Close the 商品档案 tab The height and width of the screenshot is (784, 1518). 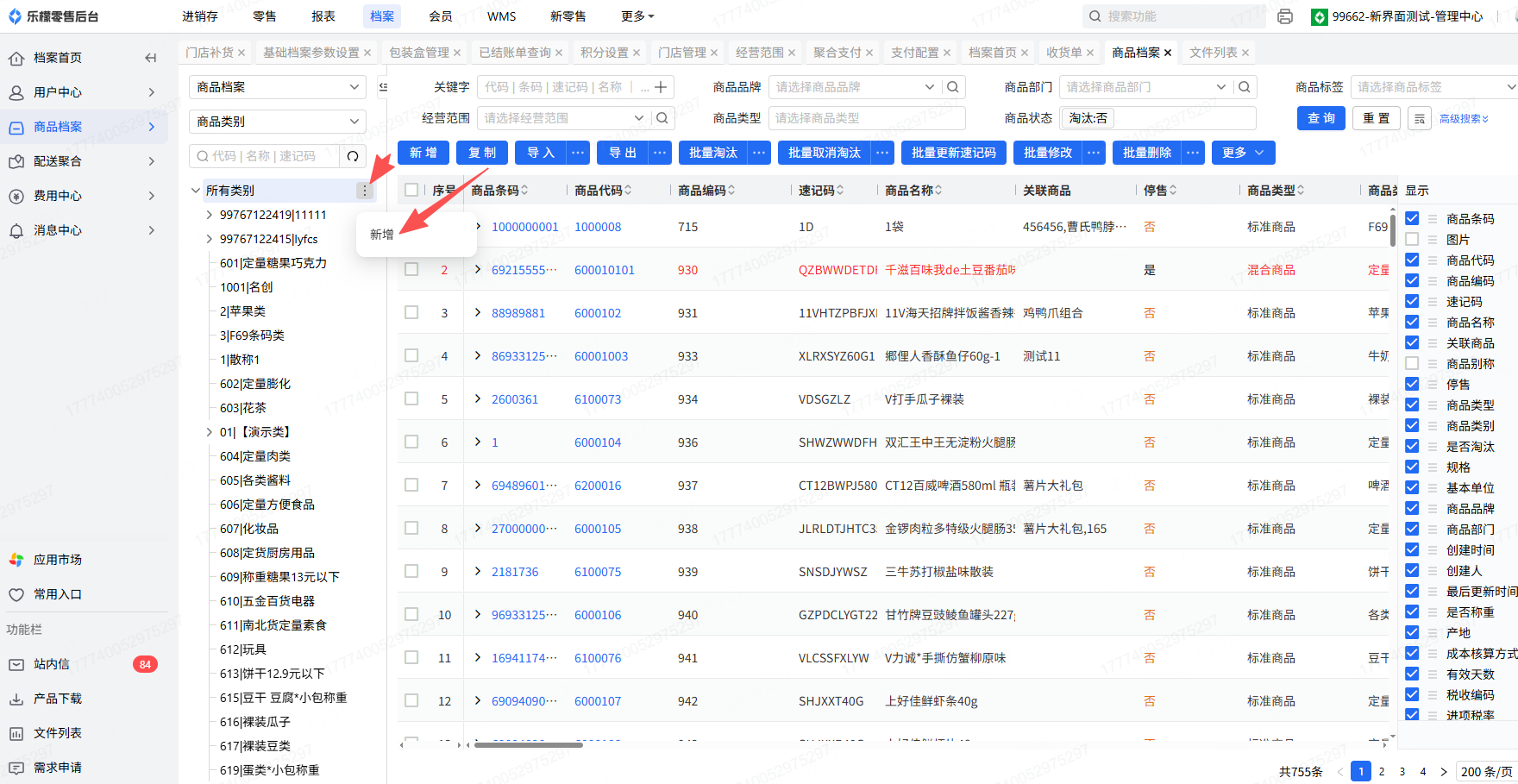[1168, 53]
